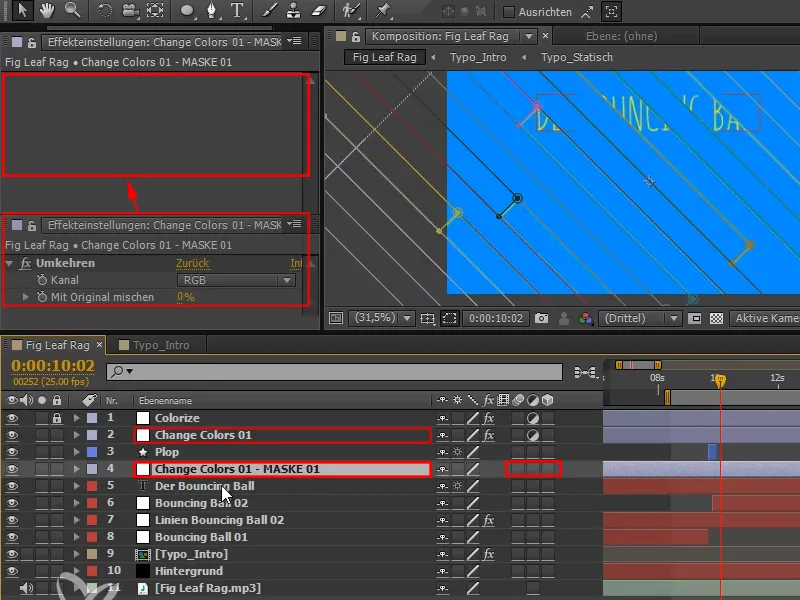800x600 pixels.
Task: Select the Rotation tool
Action: [105, 11]
